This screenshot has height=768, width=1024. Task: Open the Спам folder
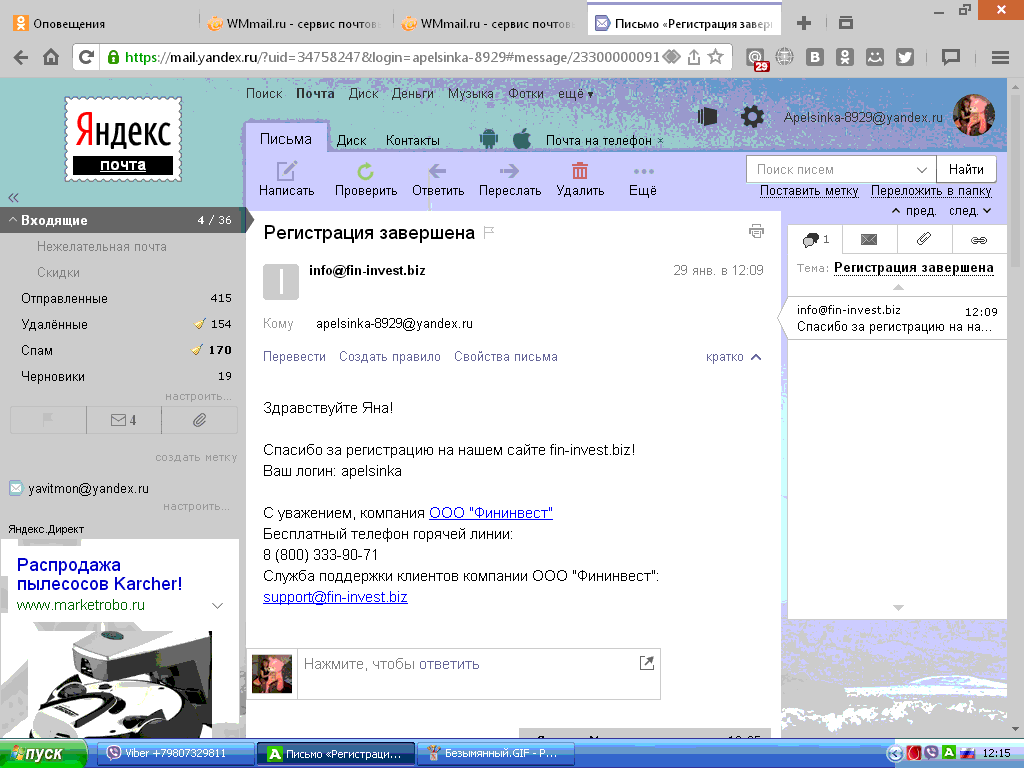coord(37,350)
